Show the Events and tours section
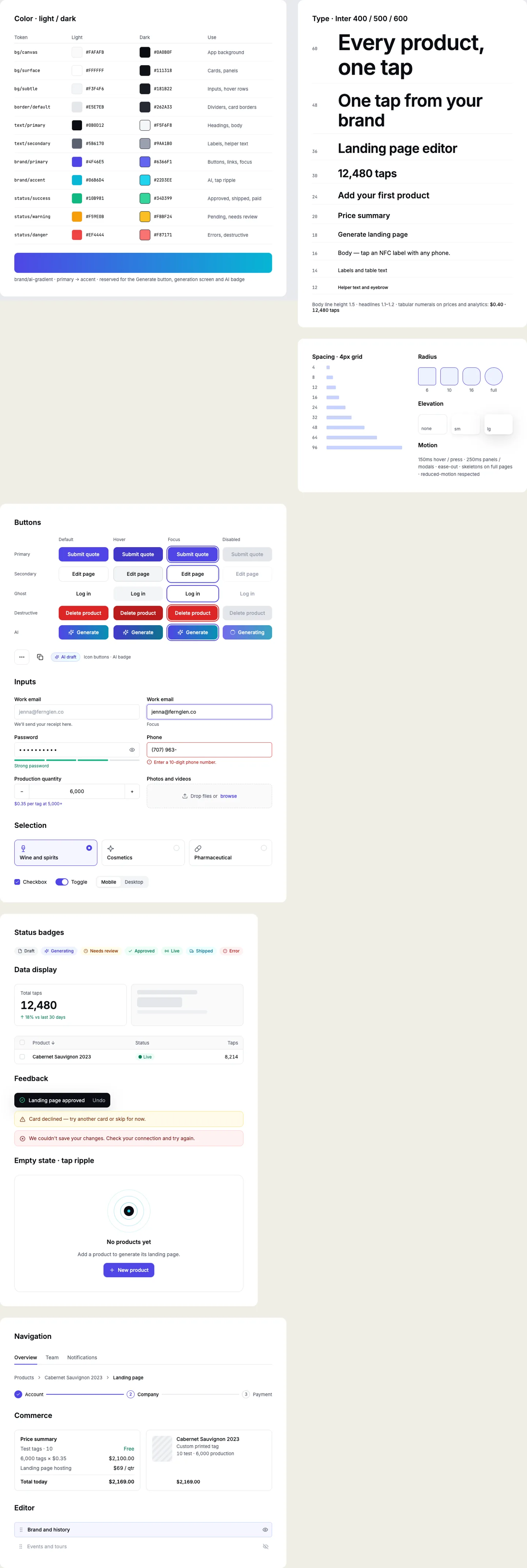The height and width of the screenshot is (1568, 527). coord(265,1547)
